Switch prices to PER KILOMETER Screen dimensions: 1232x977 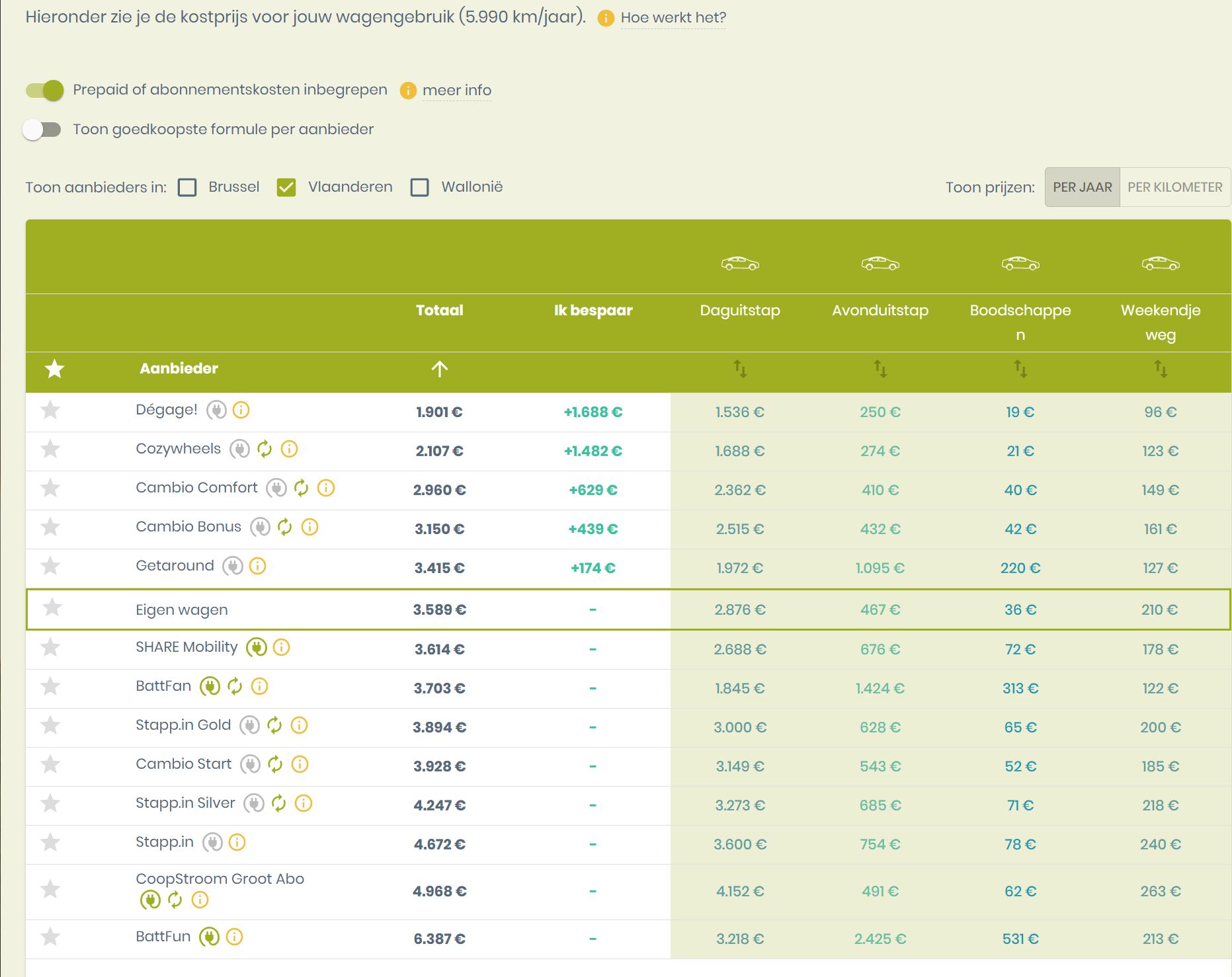coord(1174,188)
